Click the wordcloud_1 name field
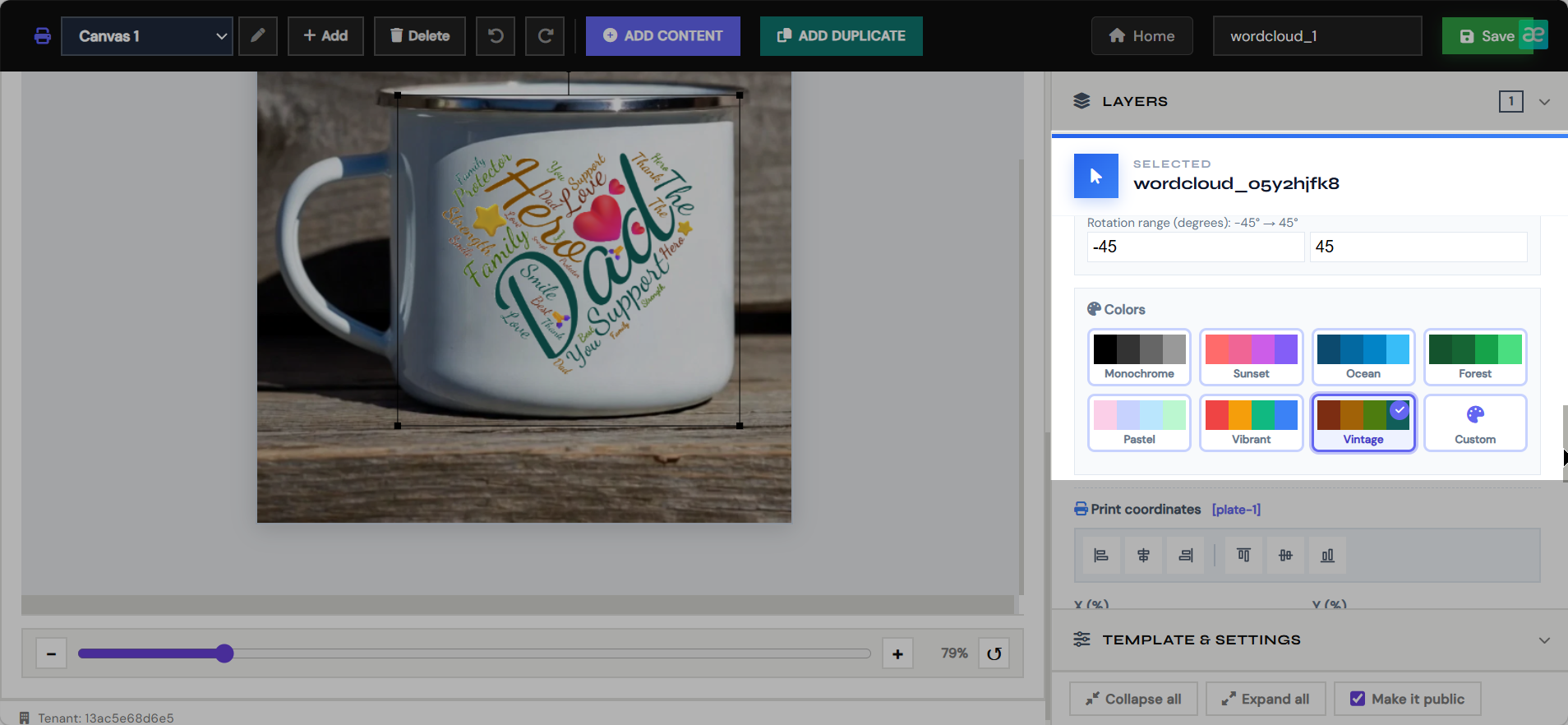The image size is (1568, 725). tap(1317, 36)
